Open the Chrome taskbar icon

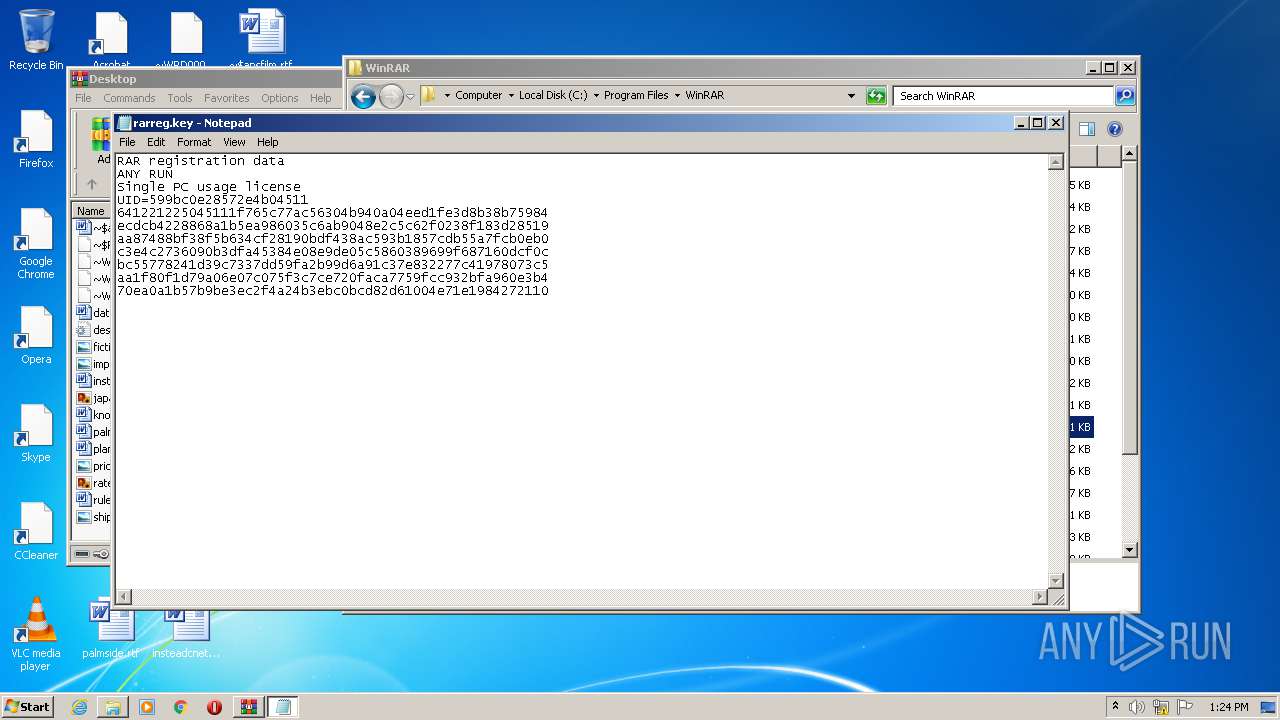pyautogui.click(x=180, y=707)
